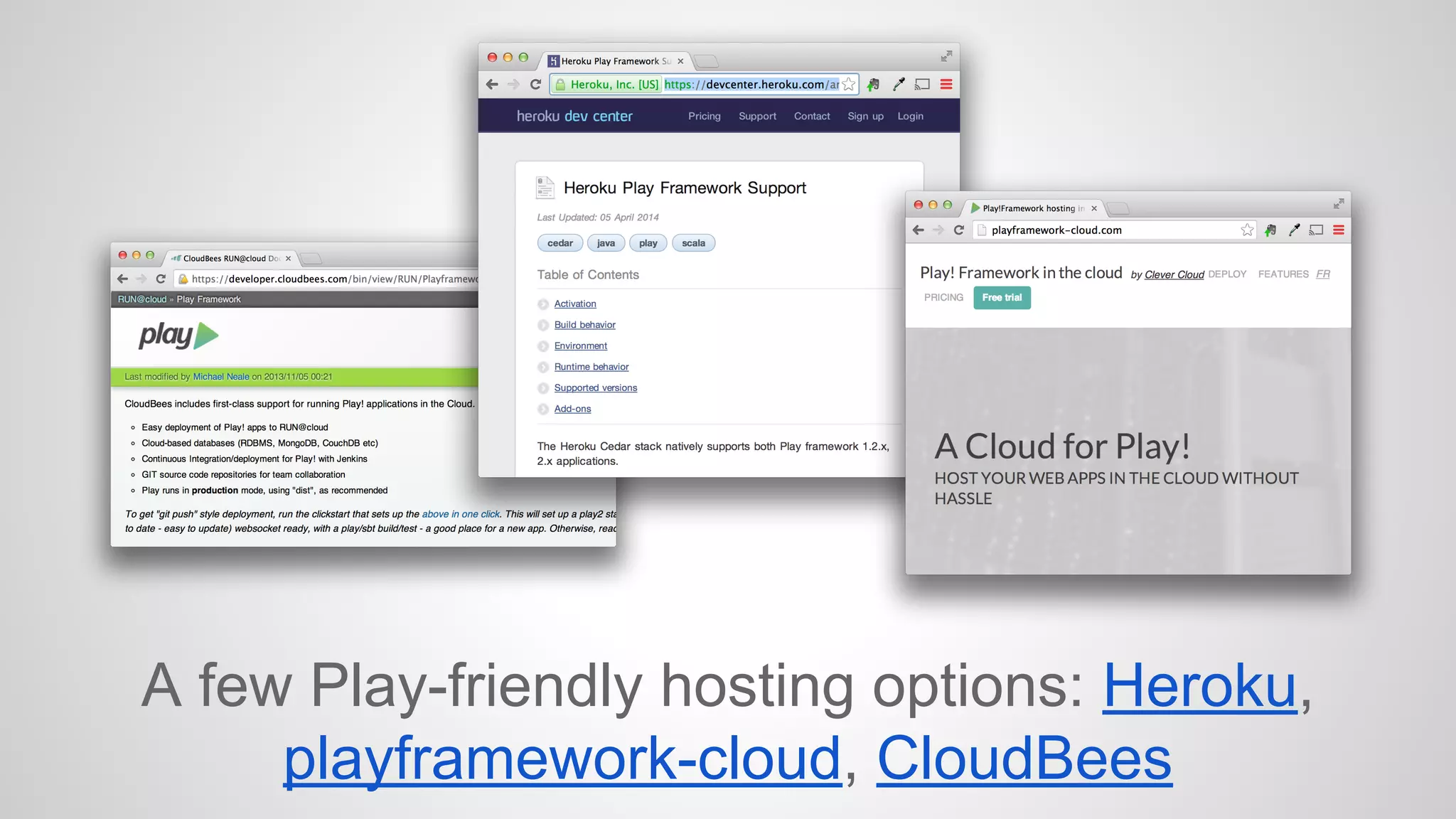The image size is (1456, 819).
Task: Reload the Heroku dev center page
Action: click(x=536, y=85)
